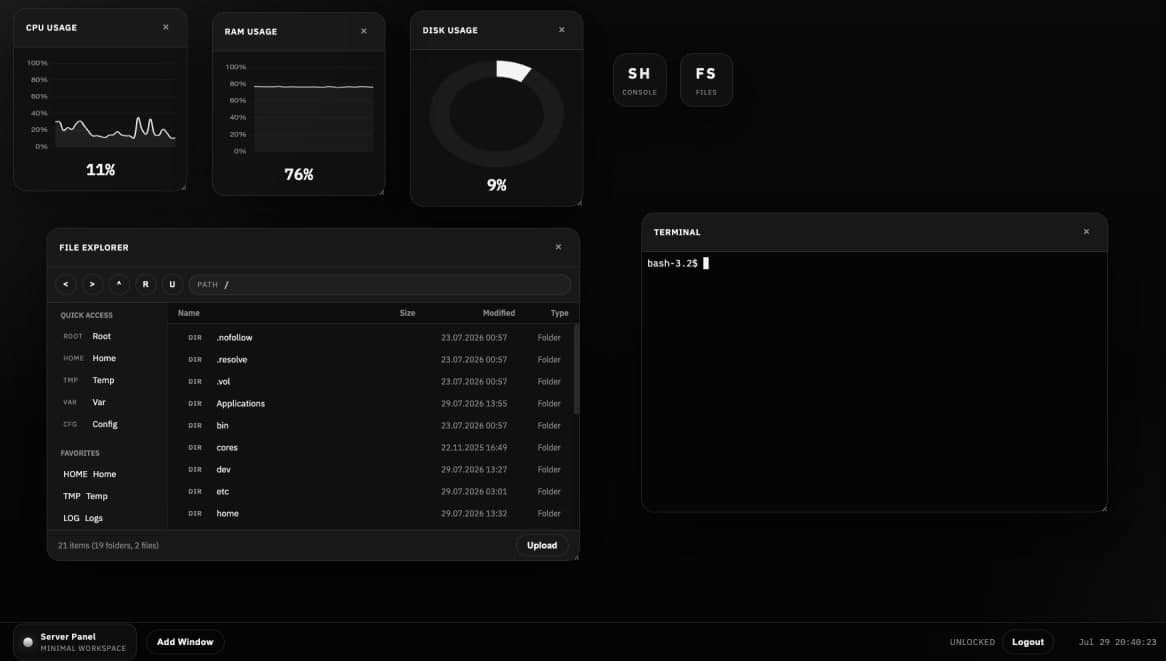The image size is (1166, 661).
Task: Go forward in File Explorer
Action: pos(92,285)
